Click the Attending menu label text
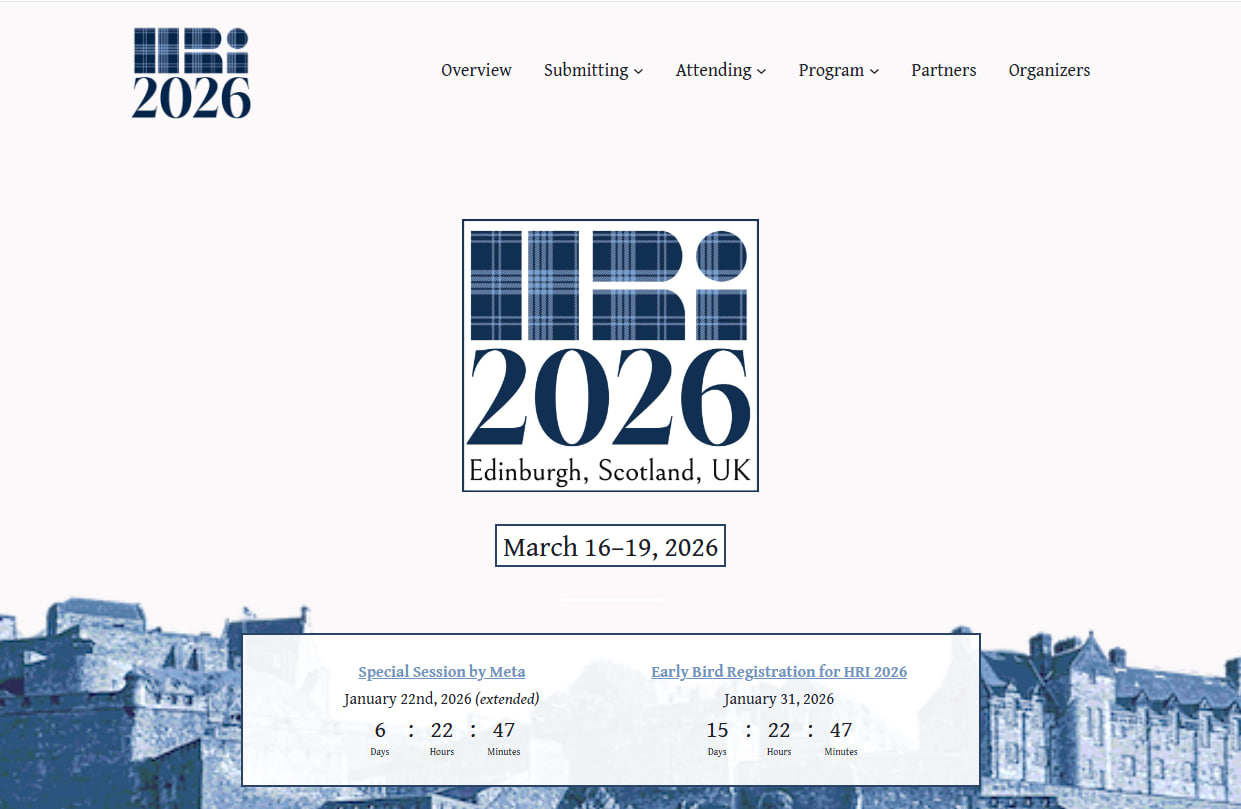 click(x=713, y=70)
